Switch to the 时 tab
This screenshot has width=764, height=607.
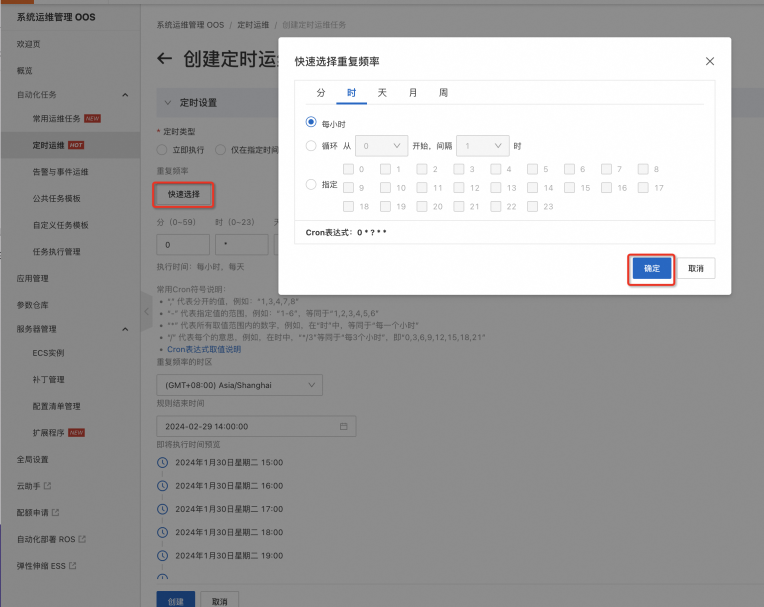tap(351, 93)
